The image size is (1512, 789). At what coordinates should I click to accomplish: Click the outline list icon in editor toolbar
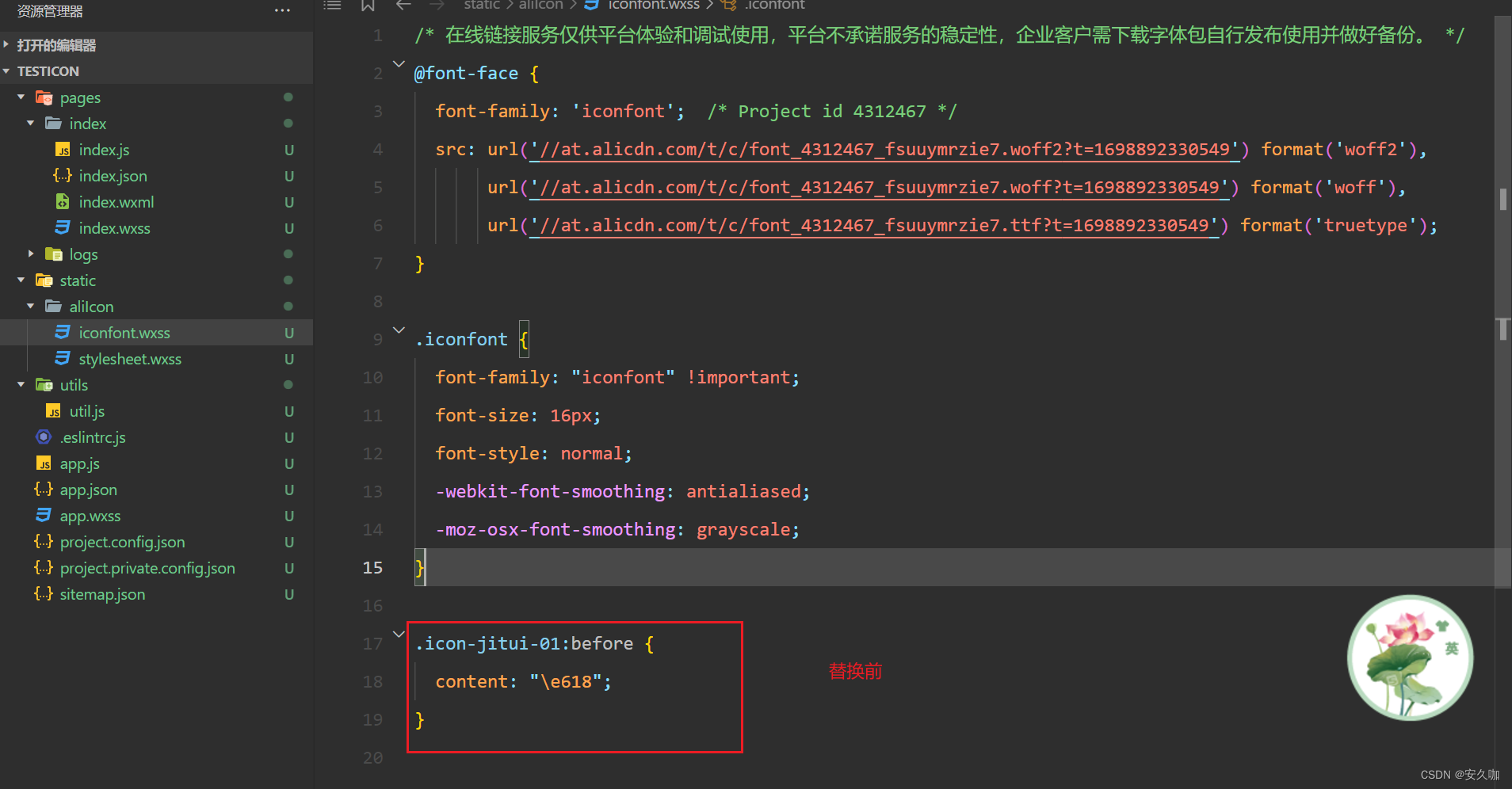(x=332, y=6)
